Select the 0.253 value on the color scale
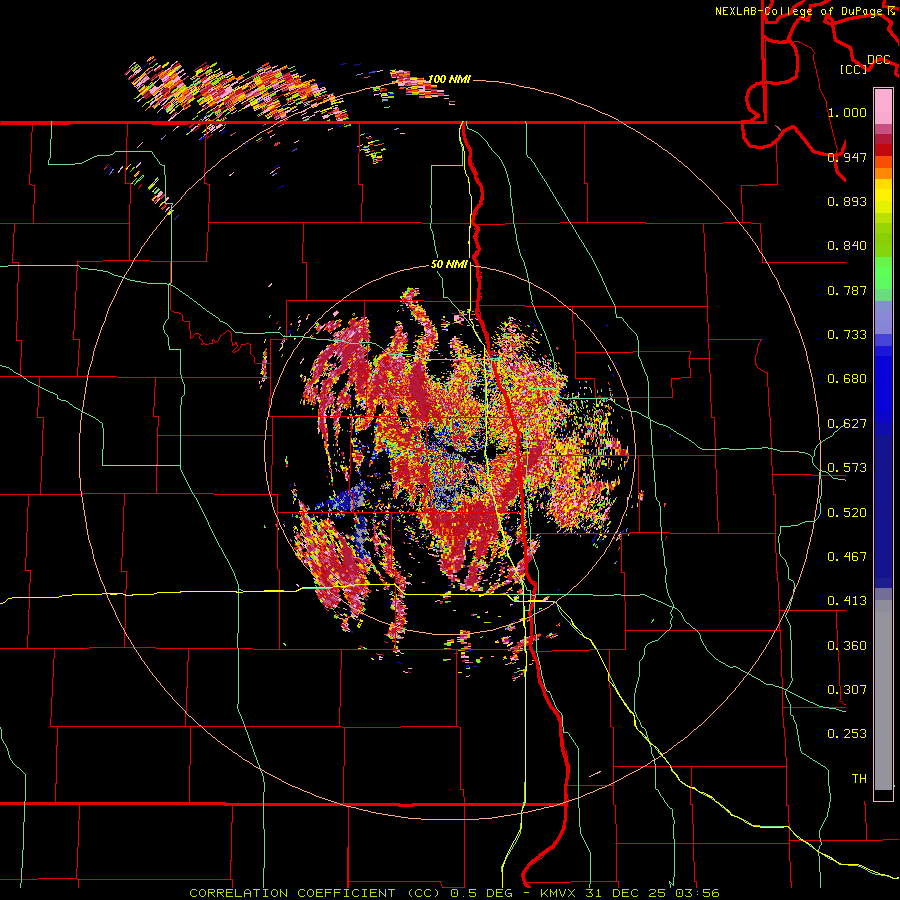900x900 pixels. tap(847, 734)
